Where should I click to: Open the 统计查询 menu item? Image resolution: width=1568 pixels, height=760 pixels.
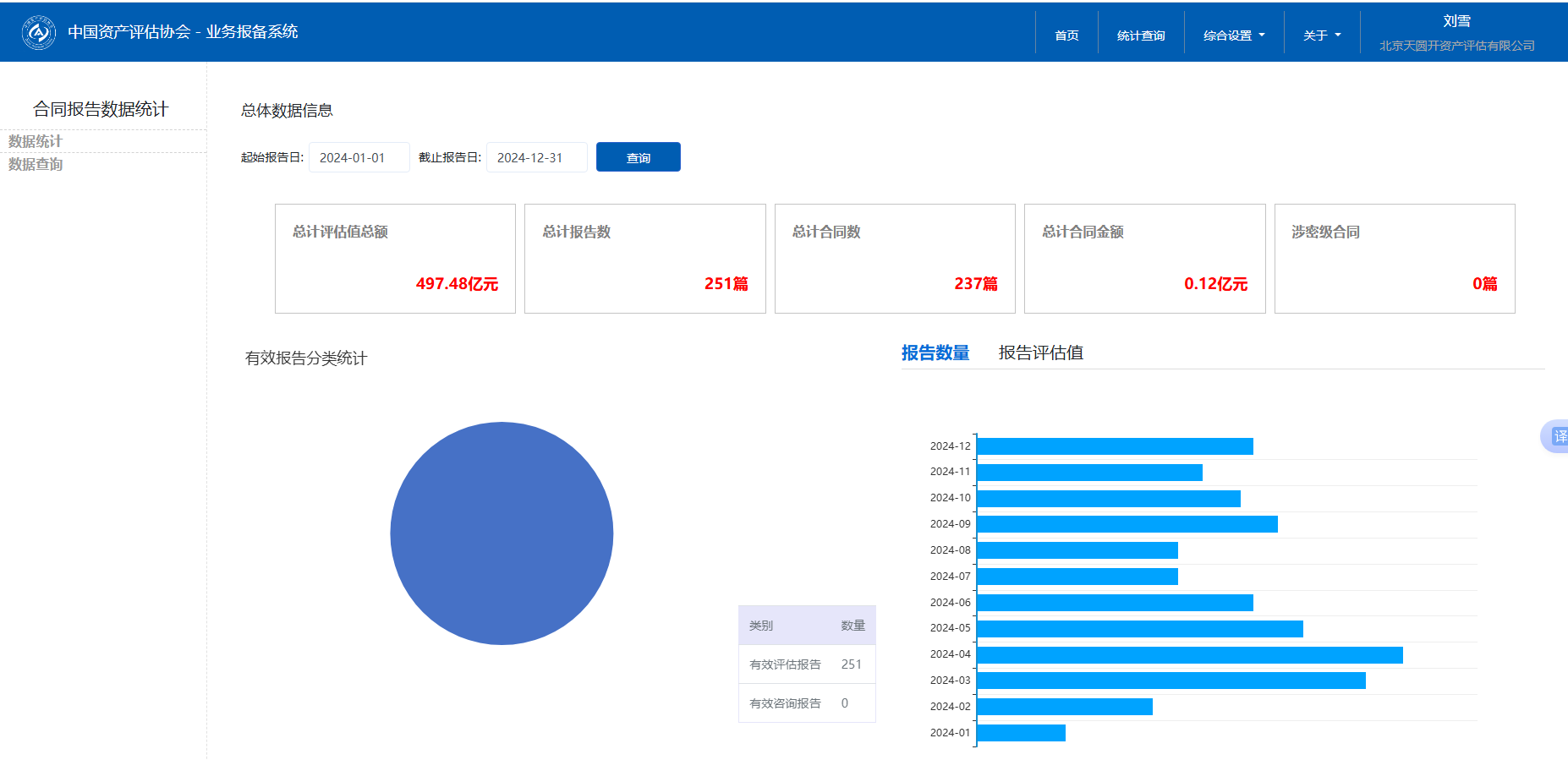[x=1141, y=36]
